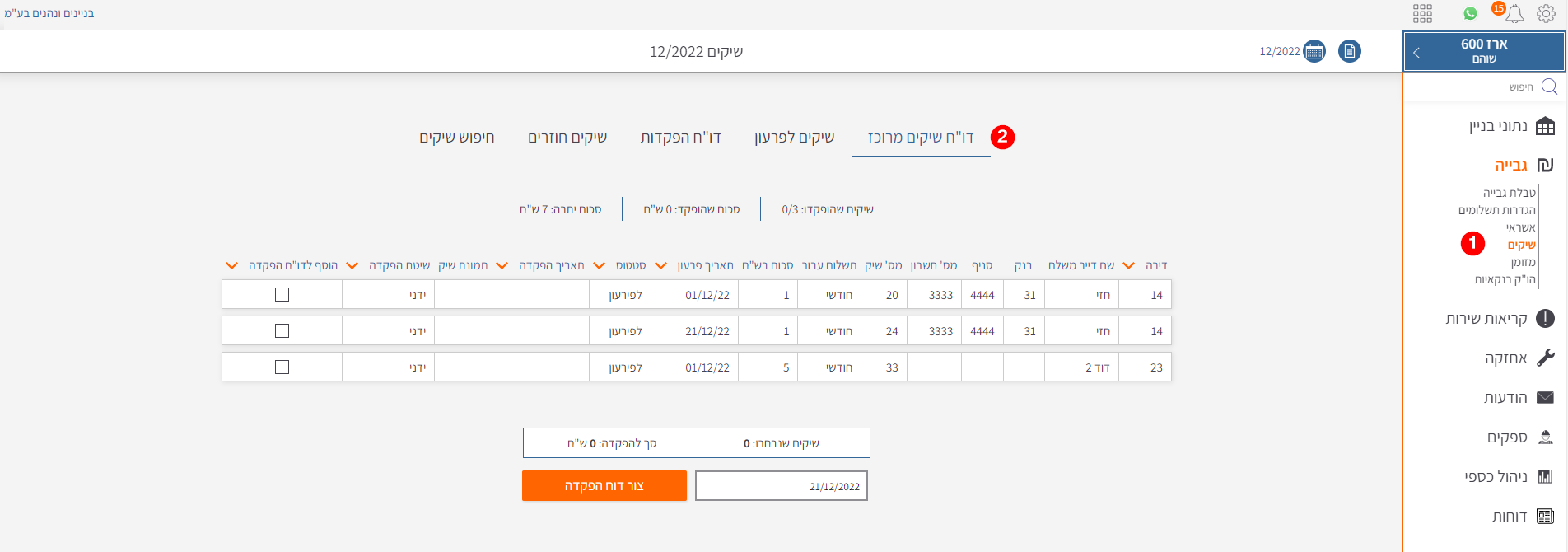1568x552 pixels.
Task: Click the deposit date field 21/12/2022
Action: 781,486
